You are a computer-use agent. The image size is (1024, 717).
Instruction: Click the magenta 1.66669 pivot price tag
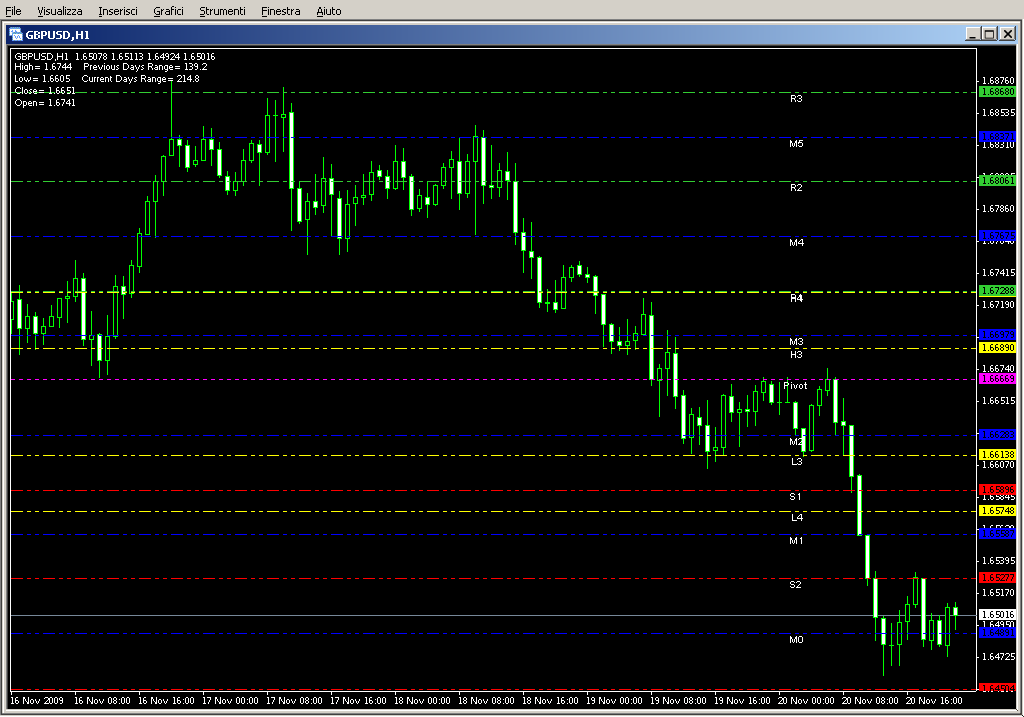click(997, 379)
